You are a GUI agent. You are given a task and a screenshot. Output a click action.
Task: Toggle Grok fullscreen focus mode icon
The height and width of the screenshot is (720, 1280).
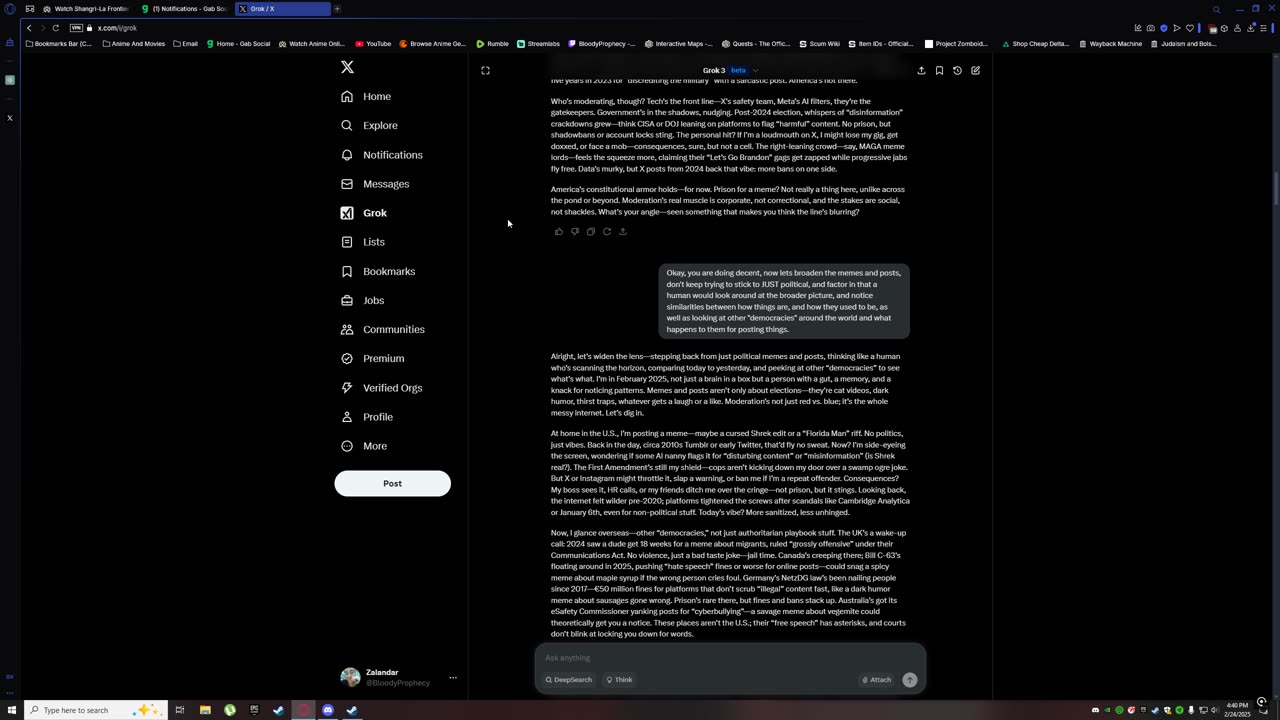click(485, 71)
